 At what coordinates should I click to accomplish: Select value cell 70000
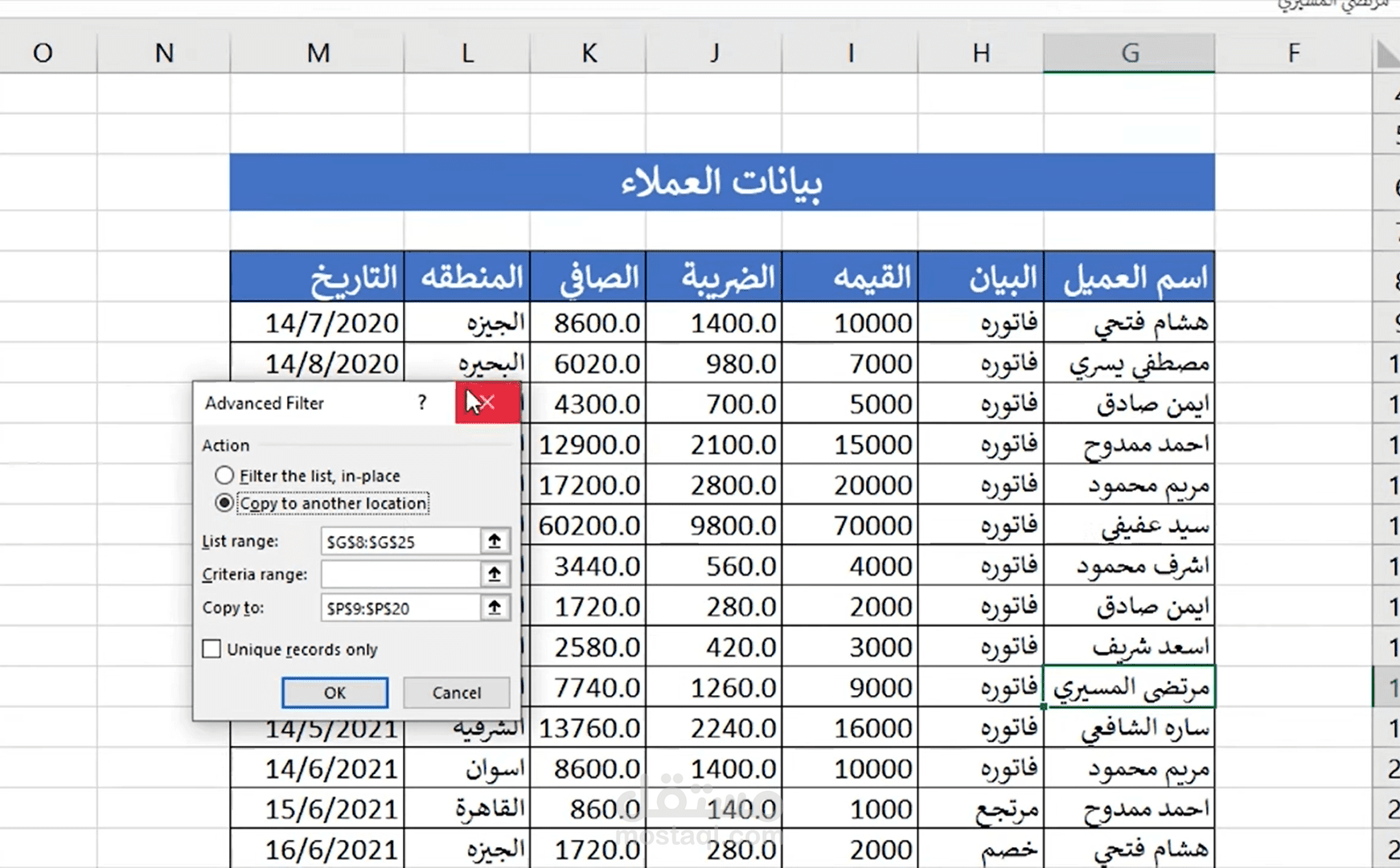850,526
